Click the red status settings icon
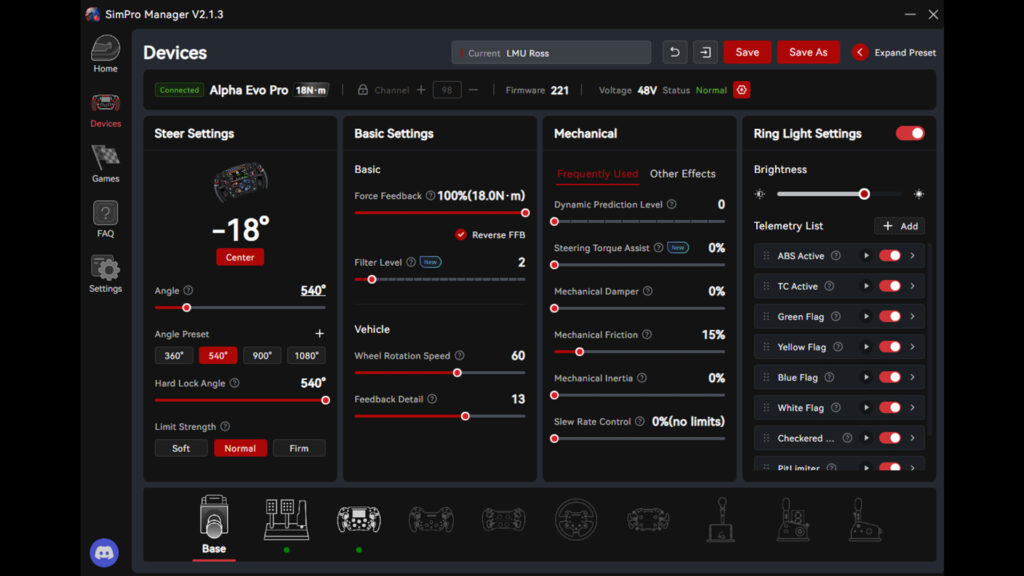The image size is (1024, 576). pyautogui.click(x=741, y=90)
